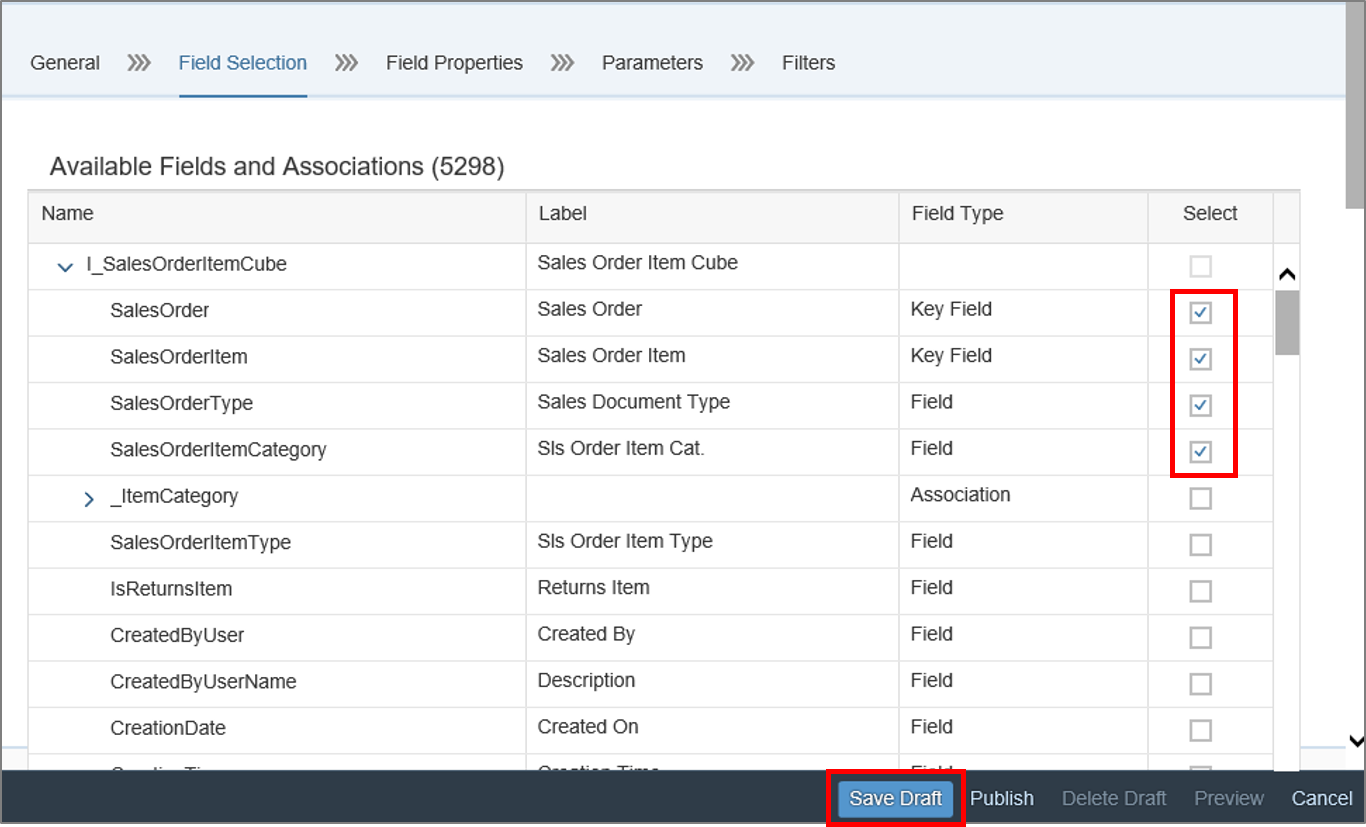The height and width of the screenshot is (827, 1366).
Task: Open the Filters tab
Action: click(x=808, y=63)
